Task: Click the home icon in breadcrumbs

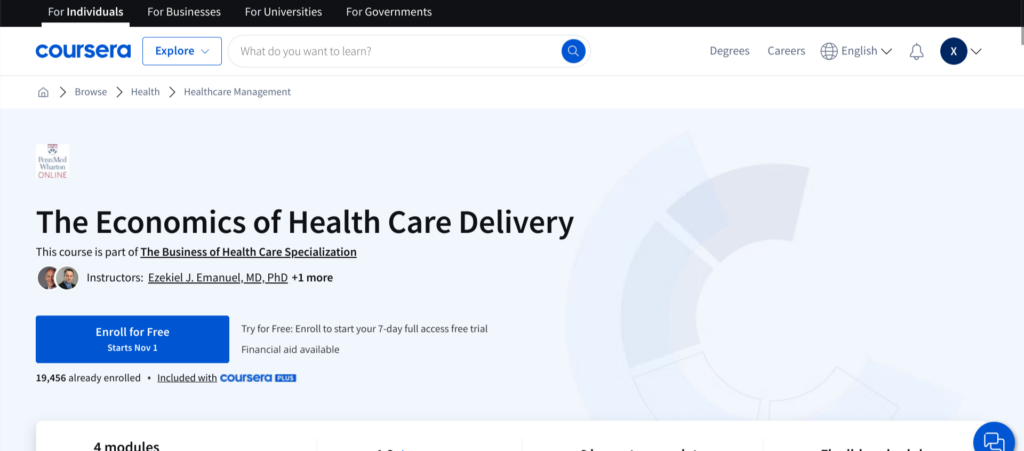Action: (x=43, y=92)
